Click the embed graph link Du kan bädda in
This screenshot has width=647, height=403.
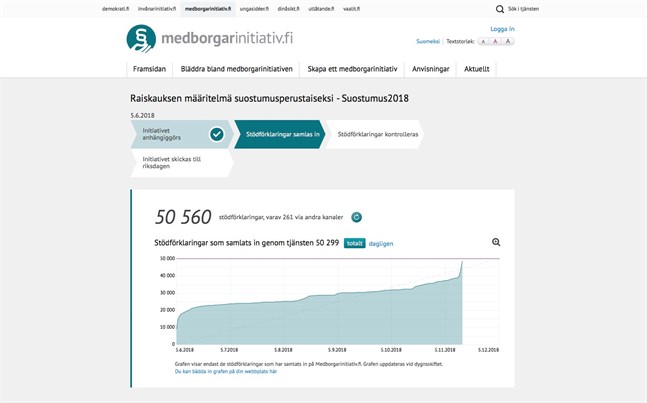tap(226, 371)
